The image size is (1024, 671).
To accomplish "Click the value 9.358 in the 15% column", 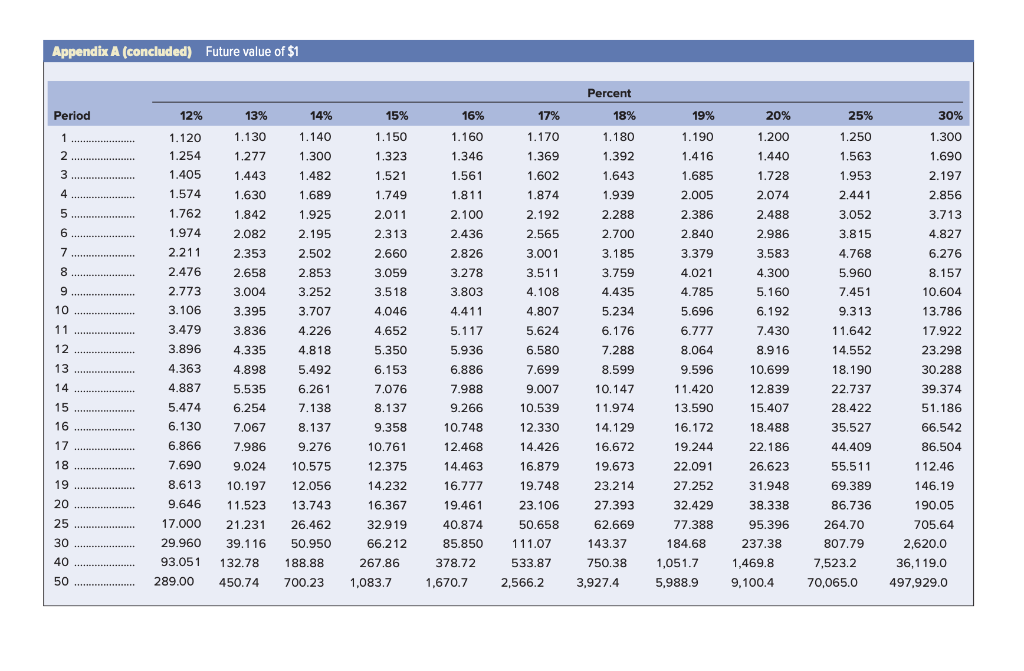I will (x=391, y=428).
